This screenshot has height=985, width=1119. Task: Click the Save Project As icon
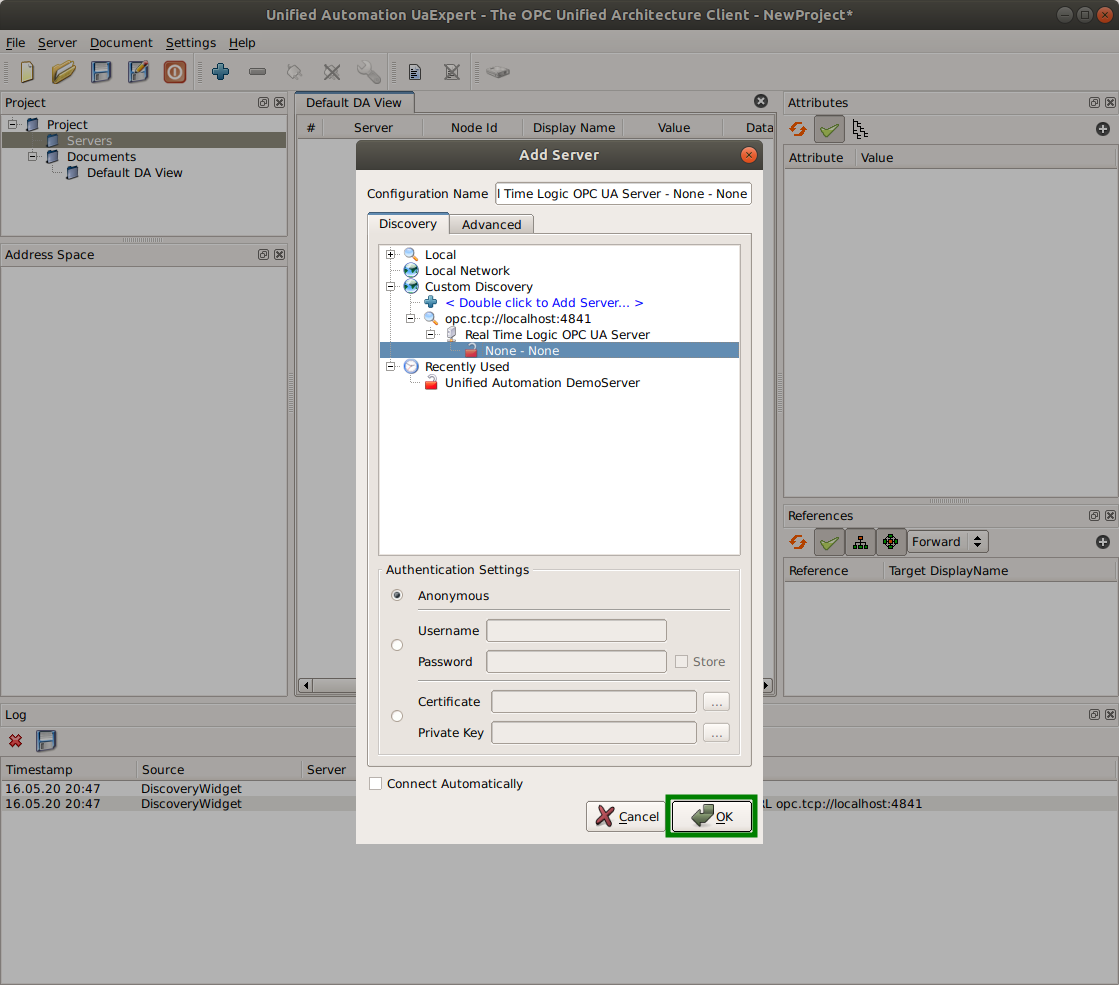coord(138,71)
